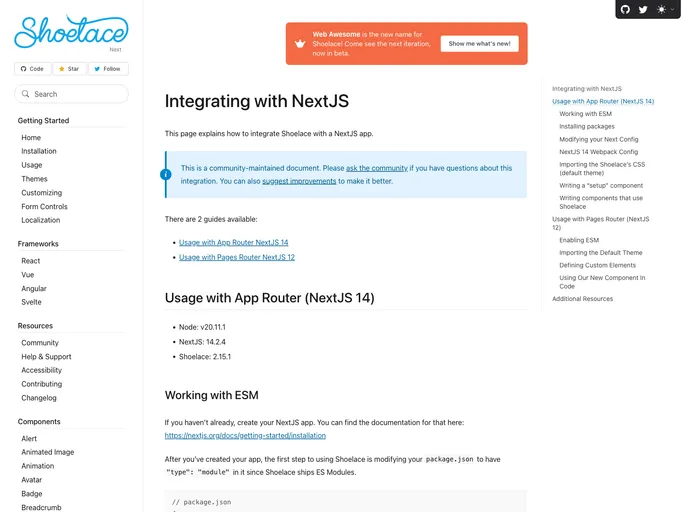Jump to 'Importing the Default Theme' section

[601, 253]
